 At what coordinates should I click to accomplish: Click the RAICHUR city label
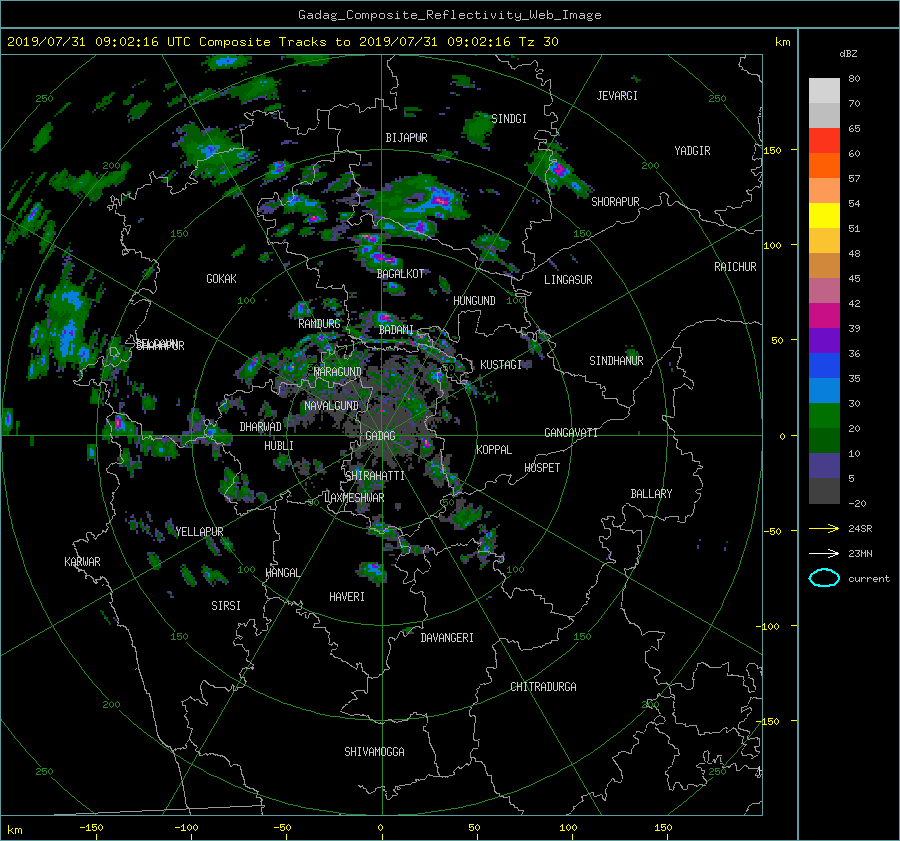tap(735, 267)
